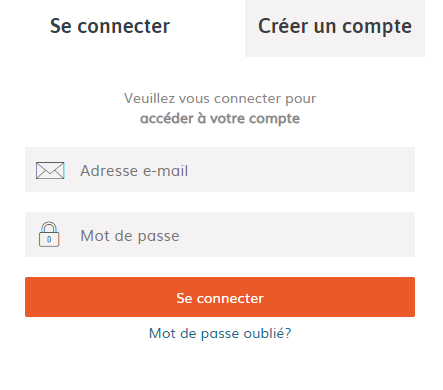
Task: Click the padlock icon in password field
Action: pos(49,234)
